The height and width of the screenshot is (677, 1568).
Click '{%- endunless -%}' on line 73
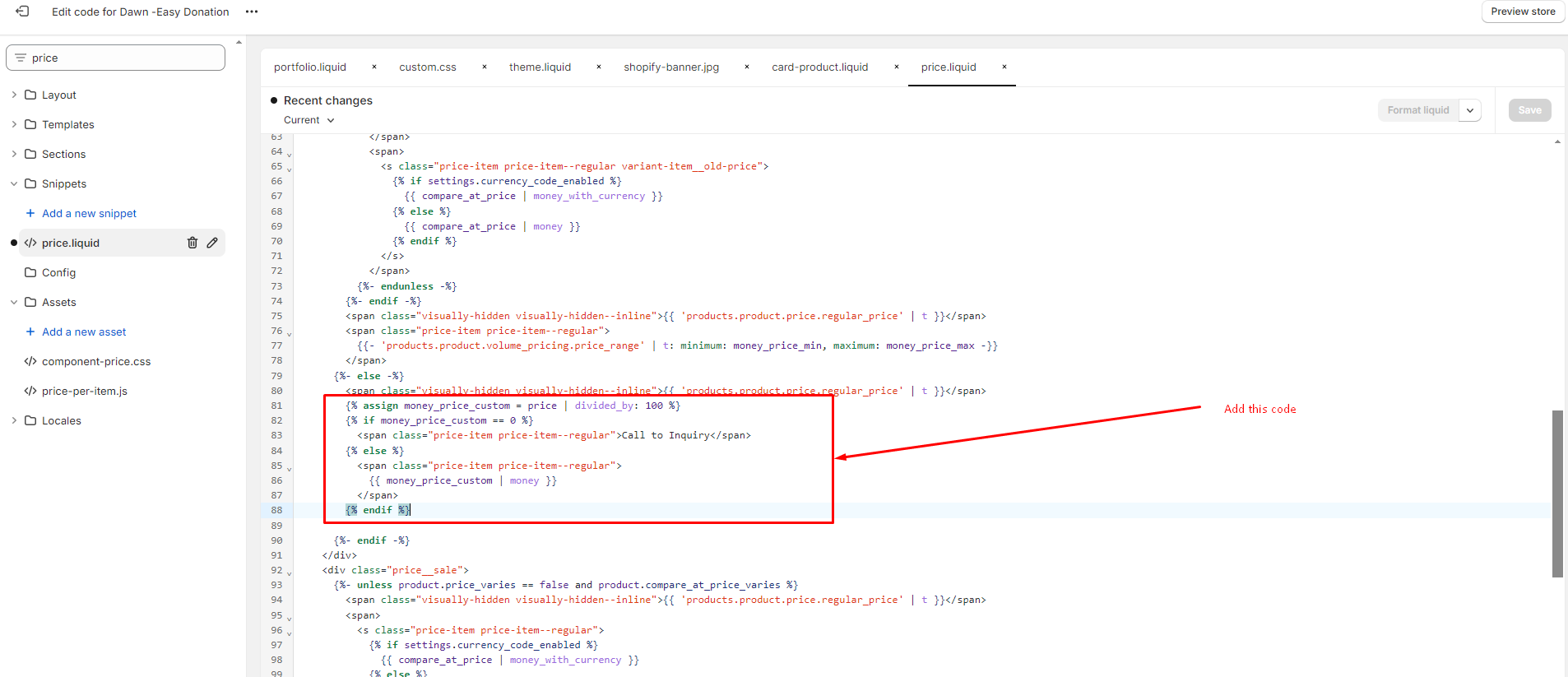406,286
